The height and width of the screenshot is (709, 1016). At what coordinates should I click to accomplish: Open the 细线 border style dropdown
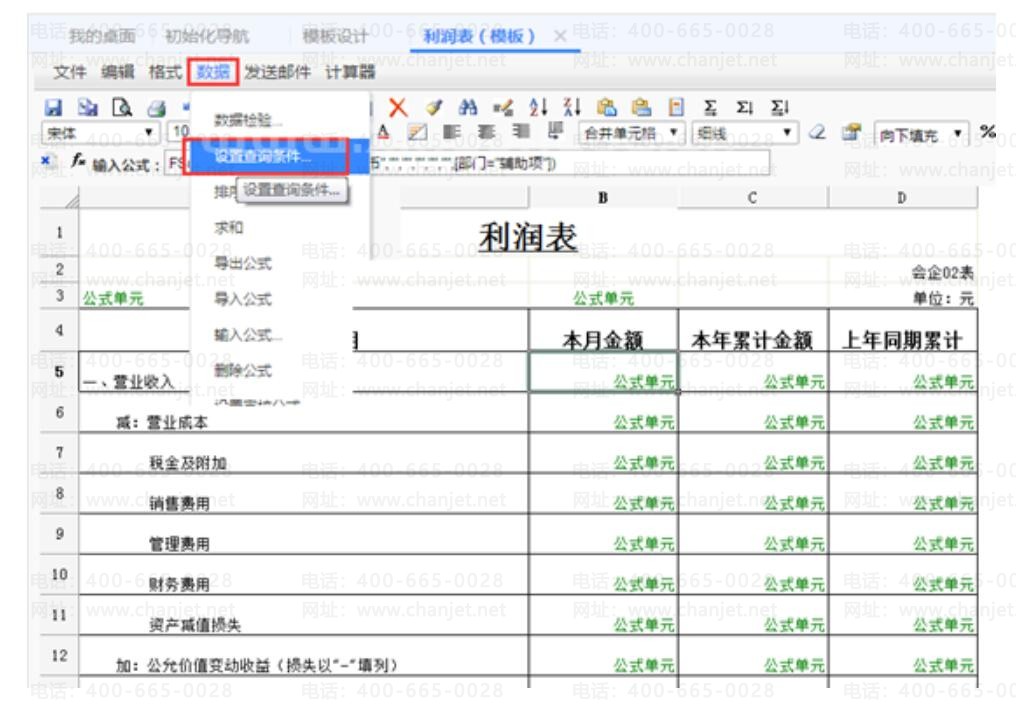(744, 133)
